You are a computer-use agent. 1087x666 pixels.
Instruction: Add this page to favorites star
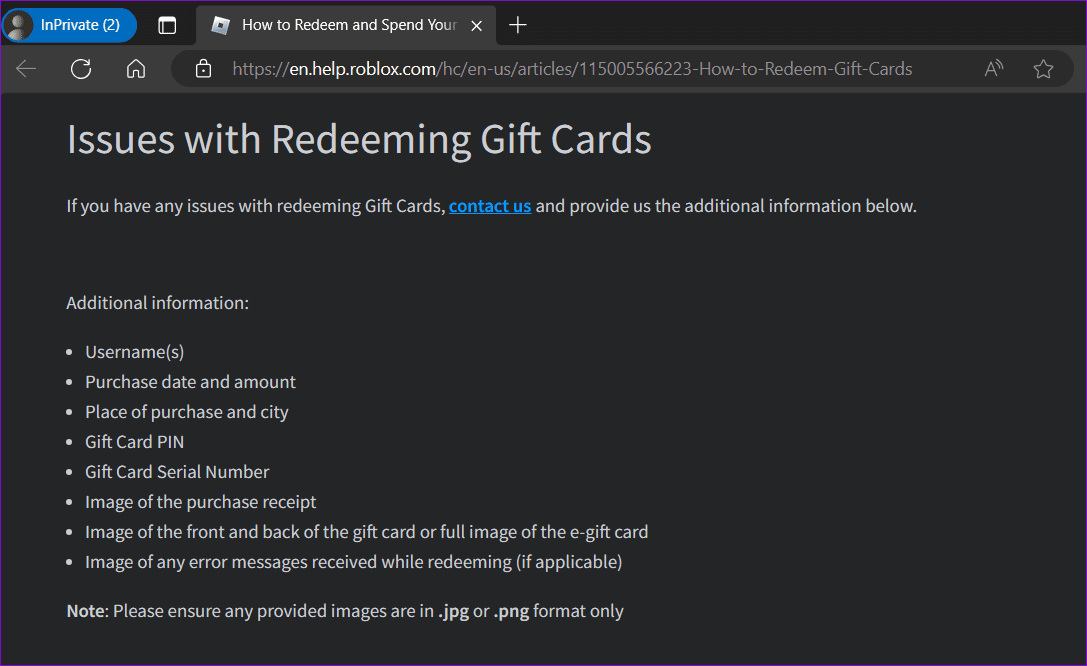pos(1043,69)
